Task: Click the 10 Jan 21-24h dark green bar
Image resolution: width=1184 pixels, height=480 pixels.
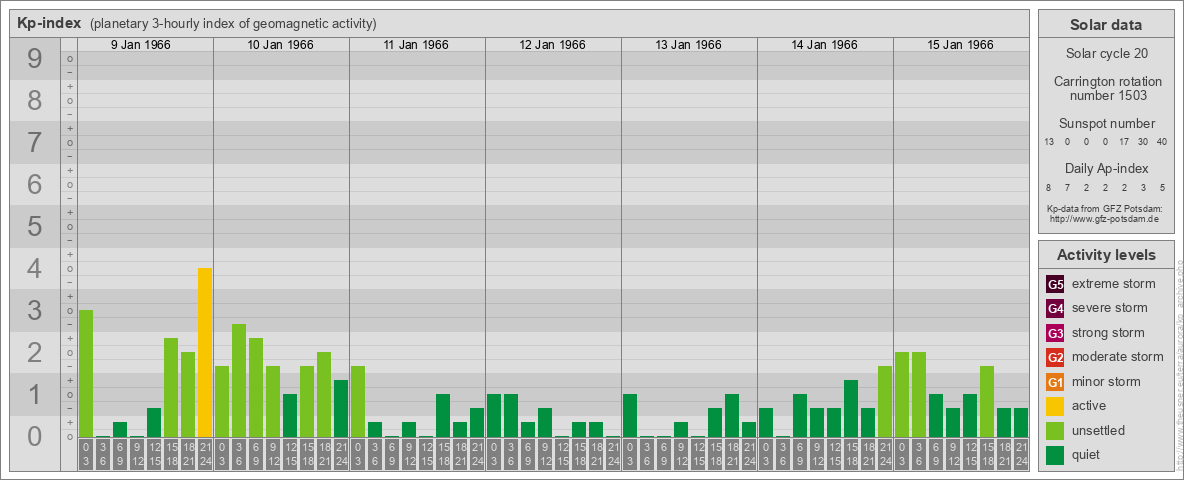Action: (x=341, y=408)
